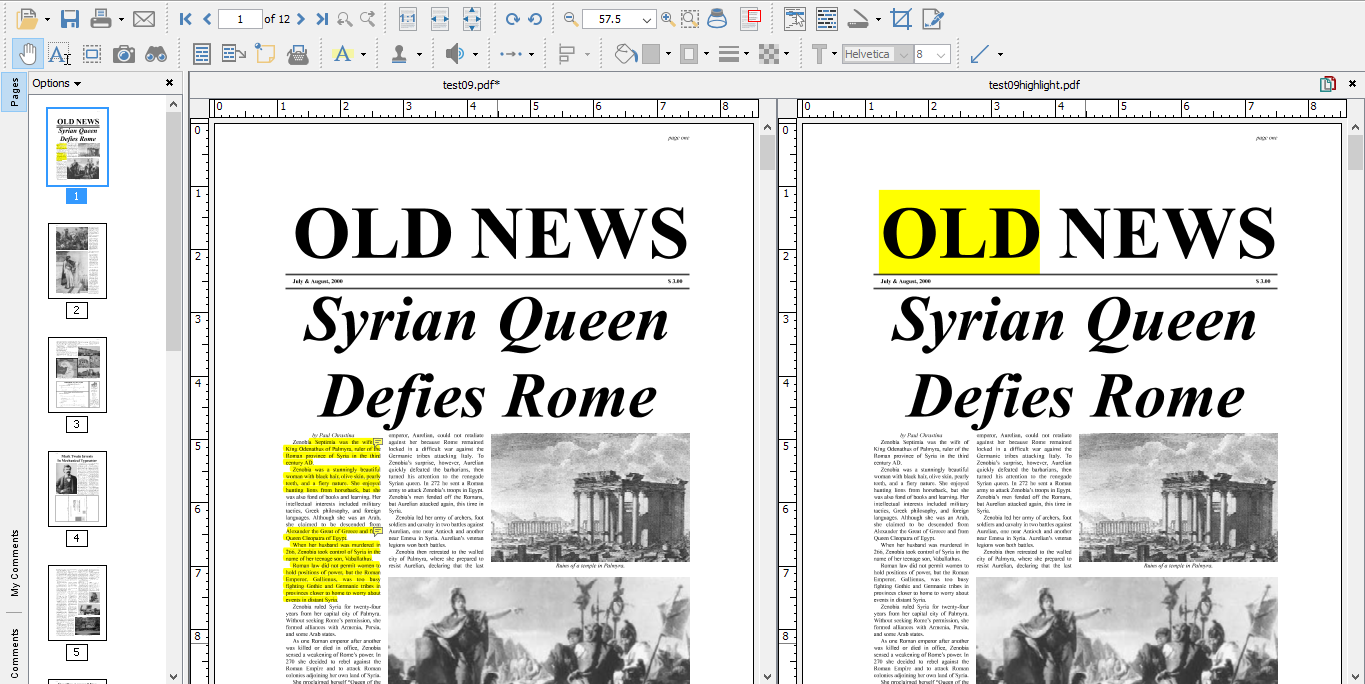Email the PDF using the envelope icon

coord(144,19)
